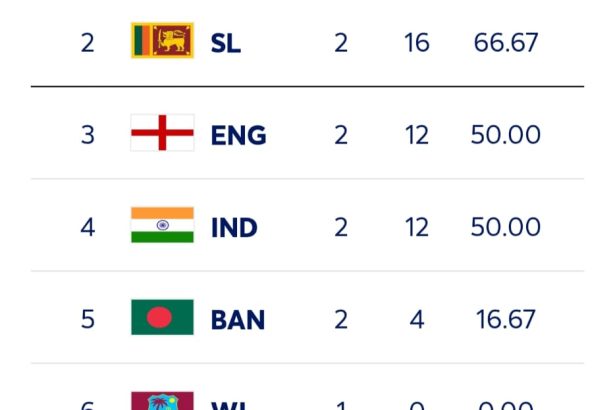Click matches played value in IND row
This screenshot has width=615, height=410.
click(x=341, y=227)
